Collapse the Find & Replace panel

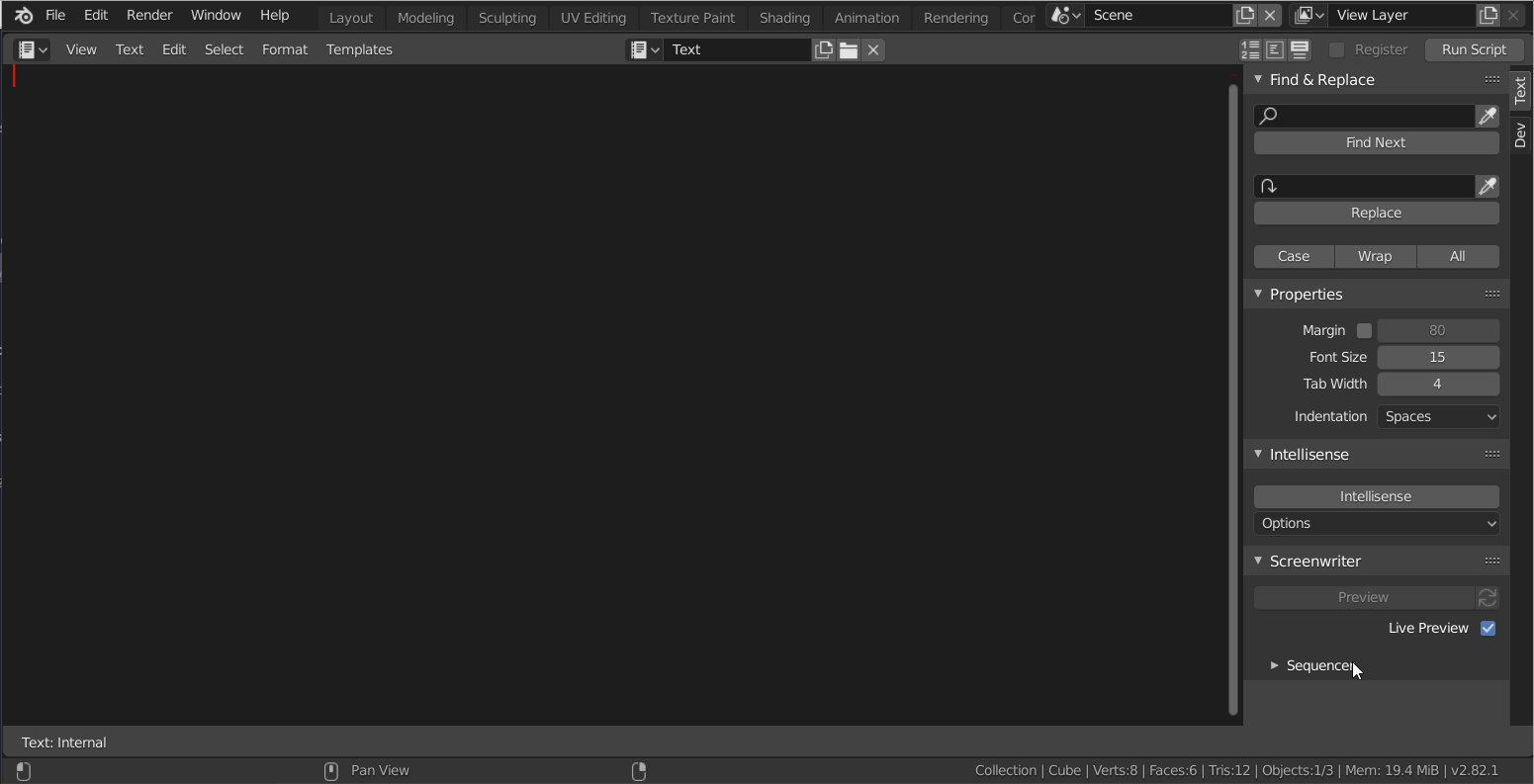click(1258, 79)
